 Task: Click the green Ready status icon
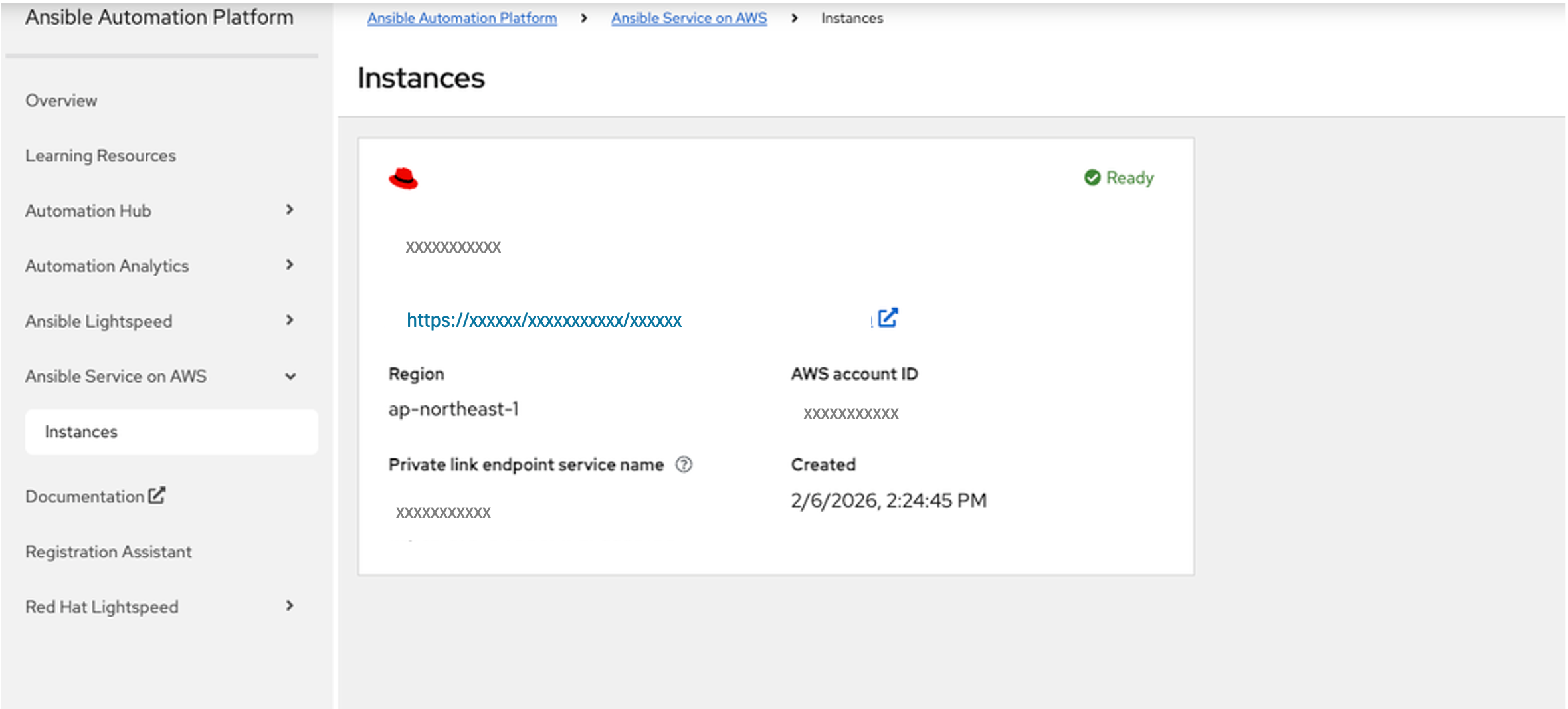point(1092,177)
